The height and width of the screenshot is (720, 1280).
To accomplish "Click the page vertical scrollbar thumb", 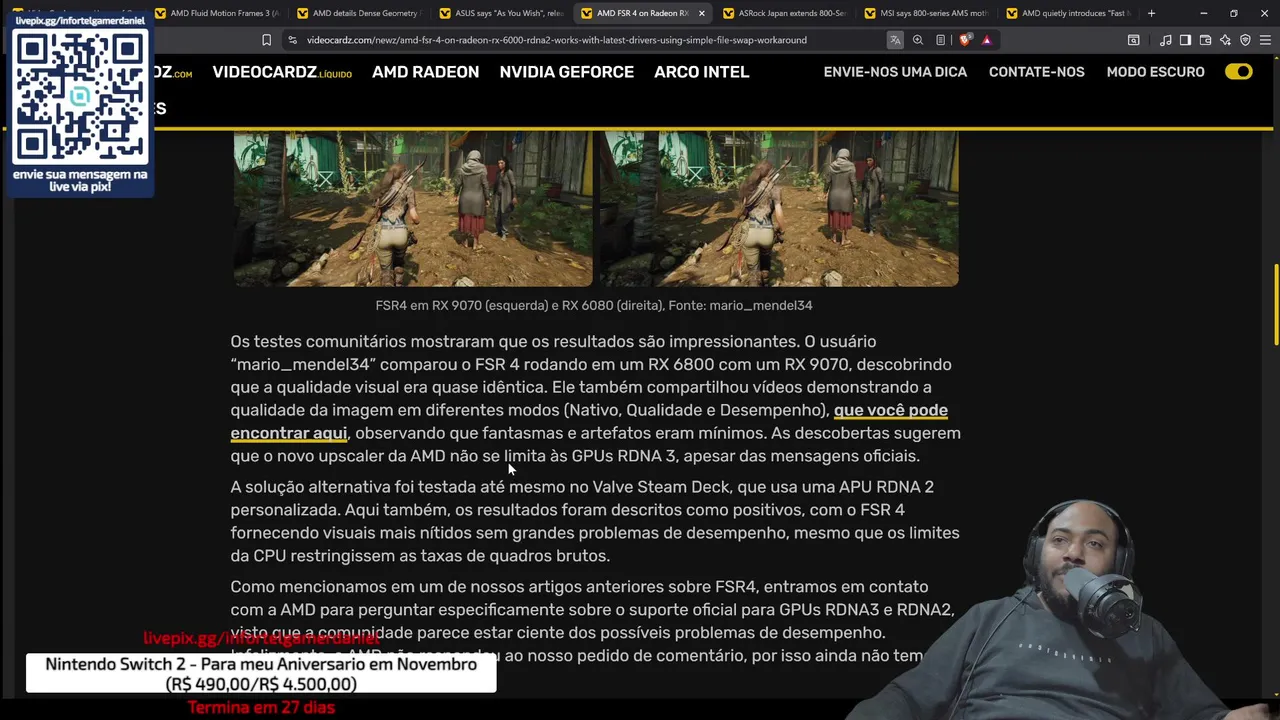I will (1275, 304).
